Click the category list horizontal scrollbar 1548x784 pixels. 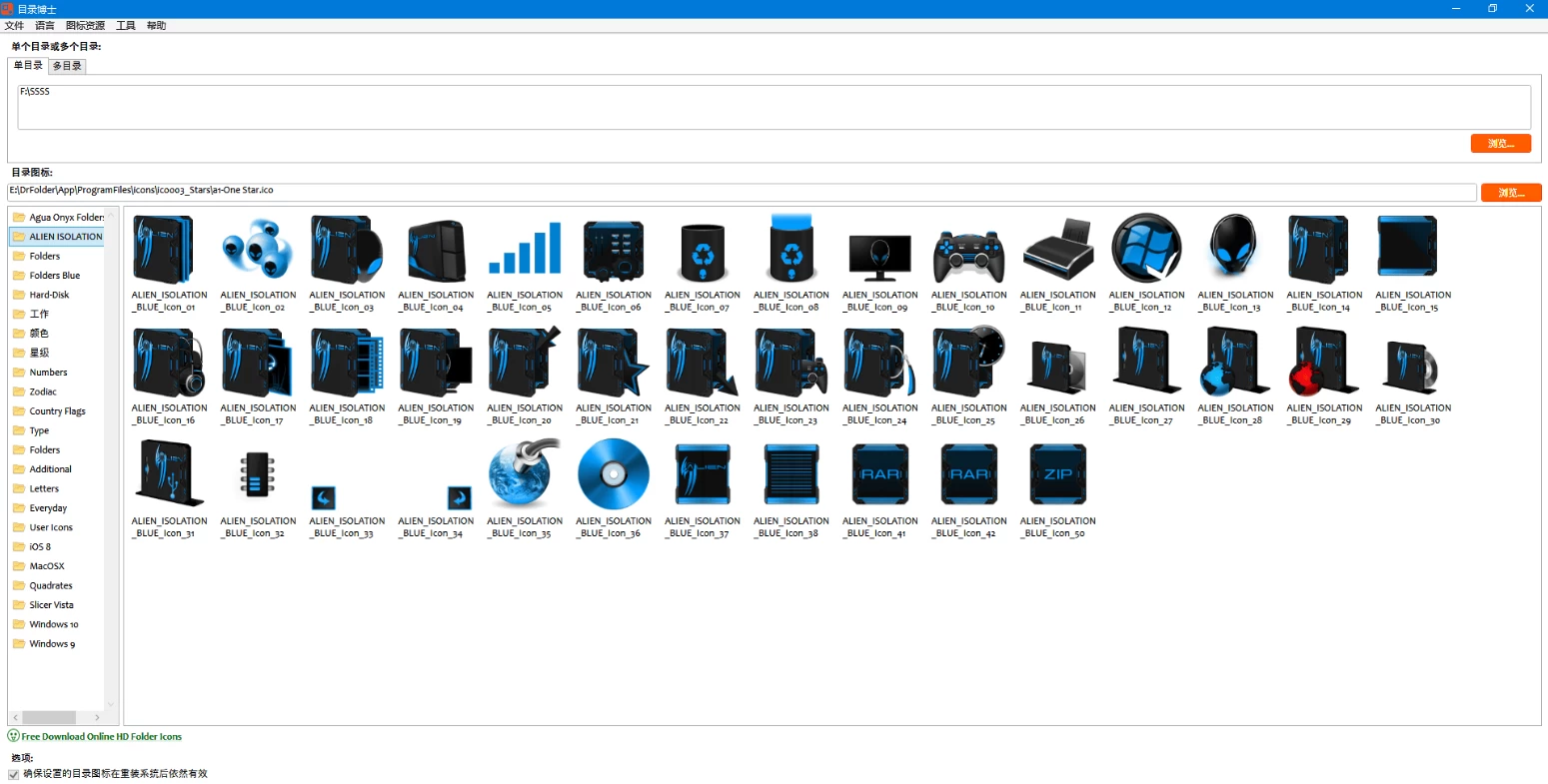(x=50, y=717)
